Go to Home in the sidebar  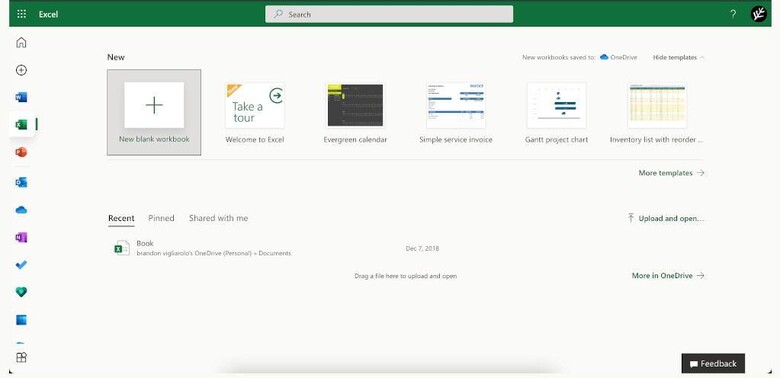[x=21, y=43]
